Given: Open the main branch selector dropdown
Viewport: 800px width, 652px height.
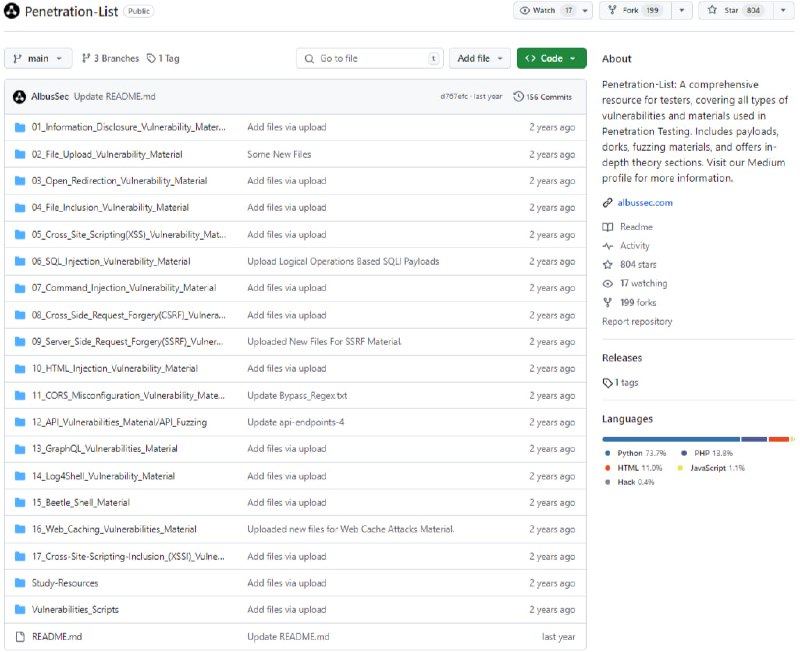Looking at the screenshot, I should click(38, 59).
